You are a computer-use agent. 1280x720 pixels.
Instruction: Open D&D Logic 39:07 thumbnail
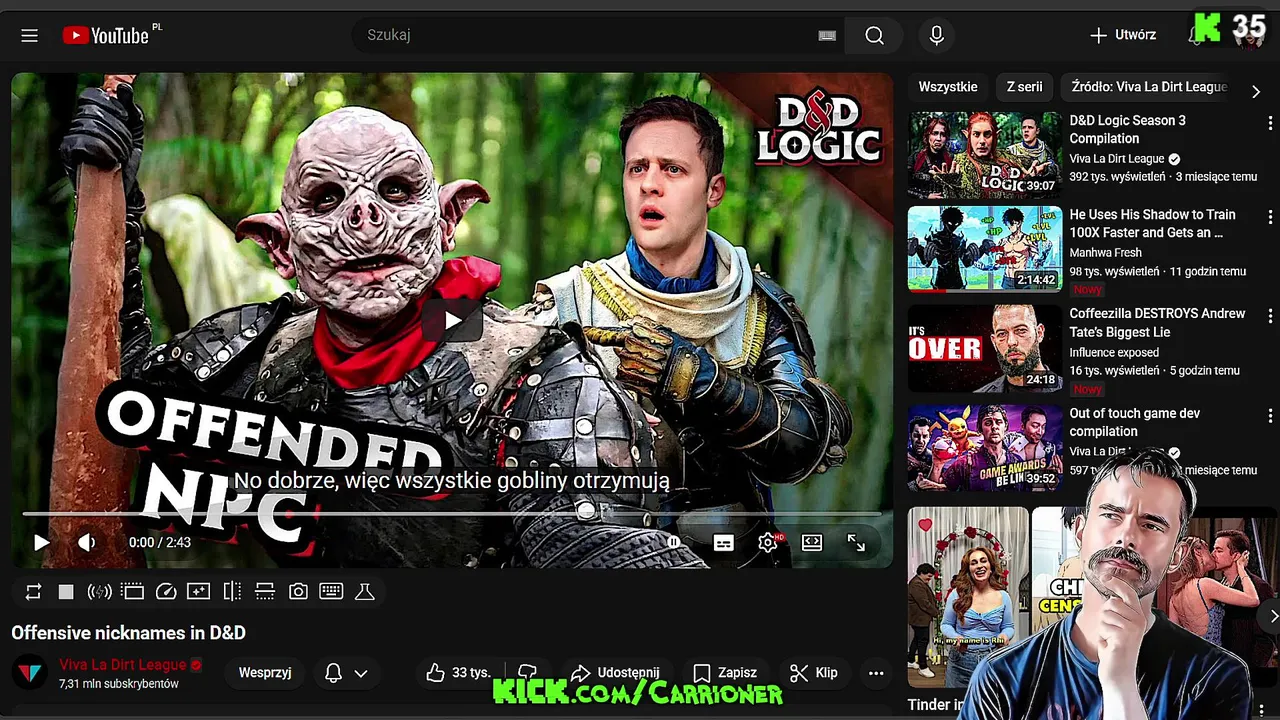point(985,155)
